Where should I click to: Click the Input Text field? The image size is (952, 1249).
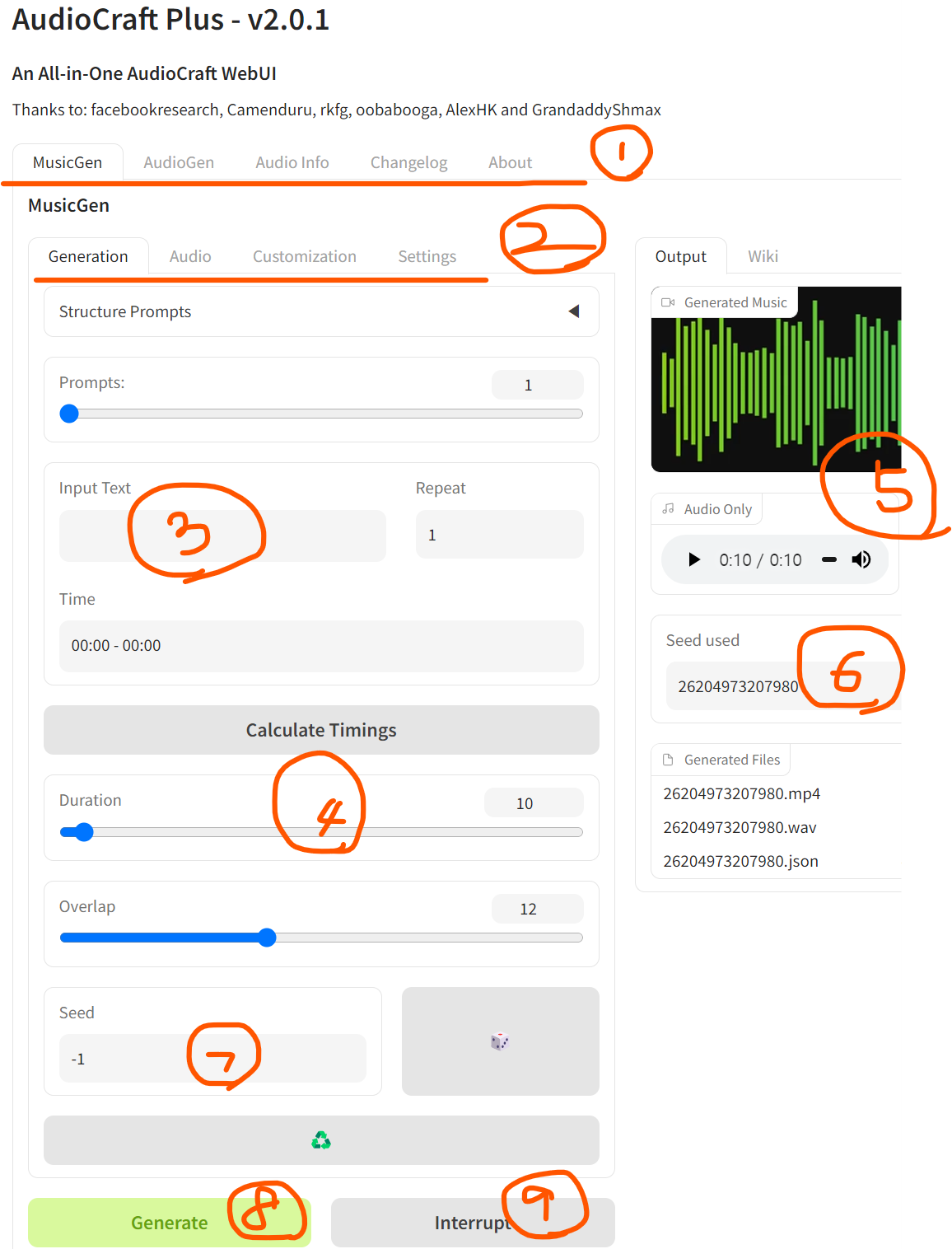click(222, 536)
